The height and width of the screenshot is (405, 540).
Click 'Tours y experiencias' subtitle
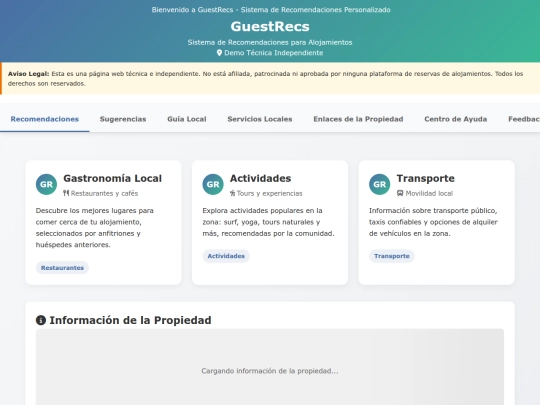[269, 193]
